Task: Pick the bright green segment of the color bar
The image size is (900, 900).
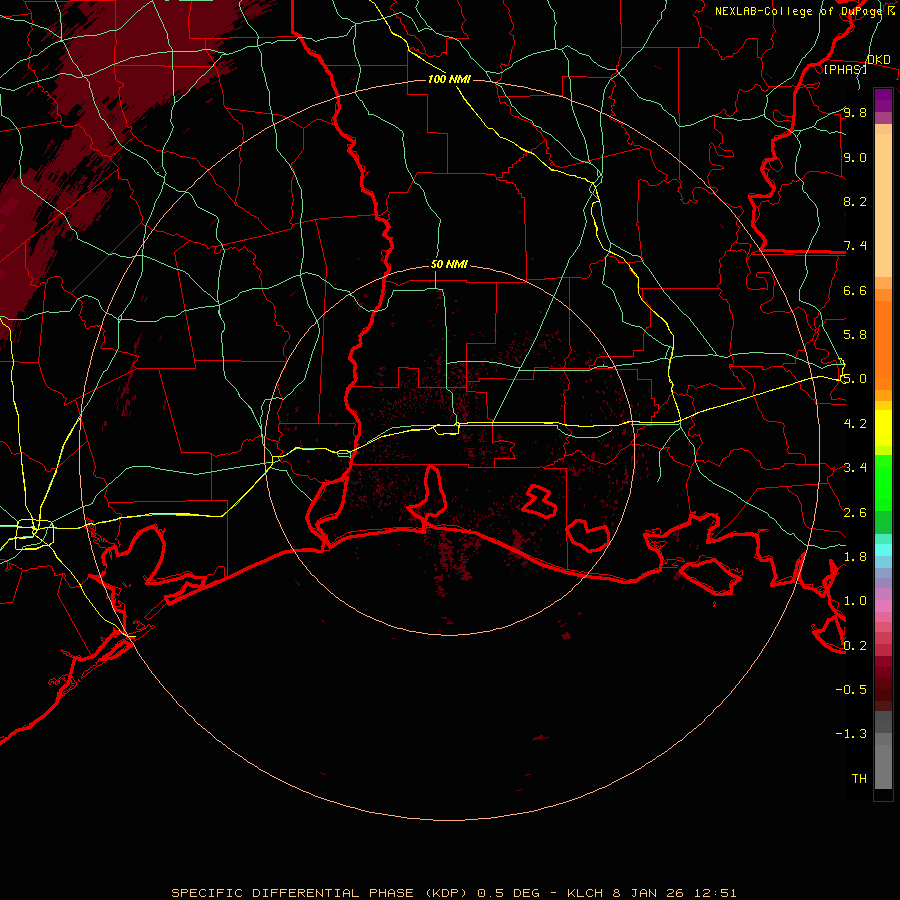Action: coord(883,482)
